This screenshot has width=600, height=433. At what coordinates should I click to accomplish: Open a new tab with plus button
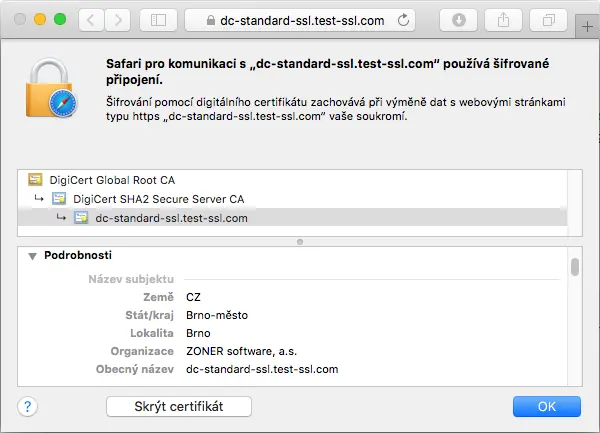[x=587, y=27]
